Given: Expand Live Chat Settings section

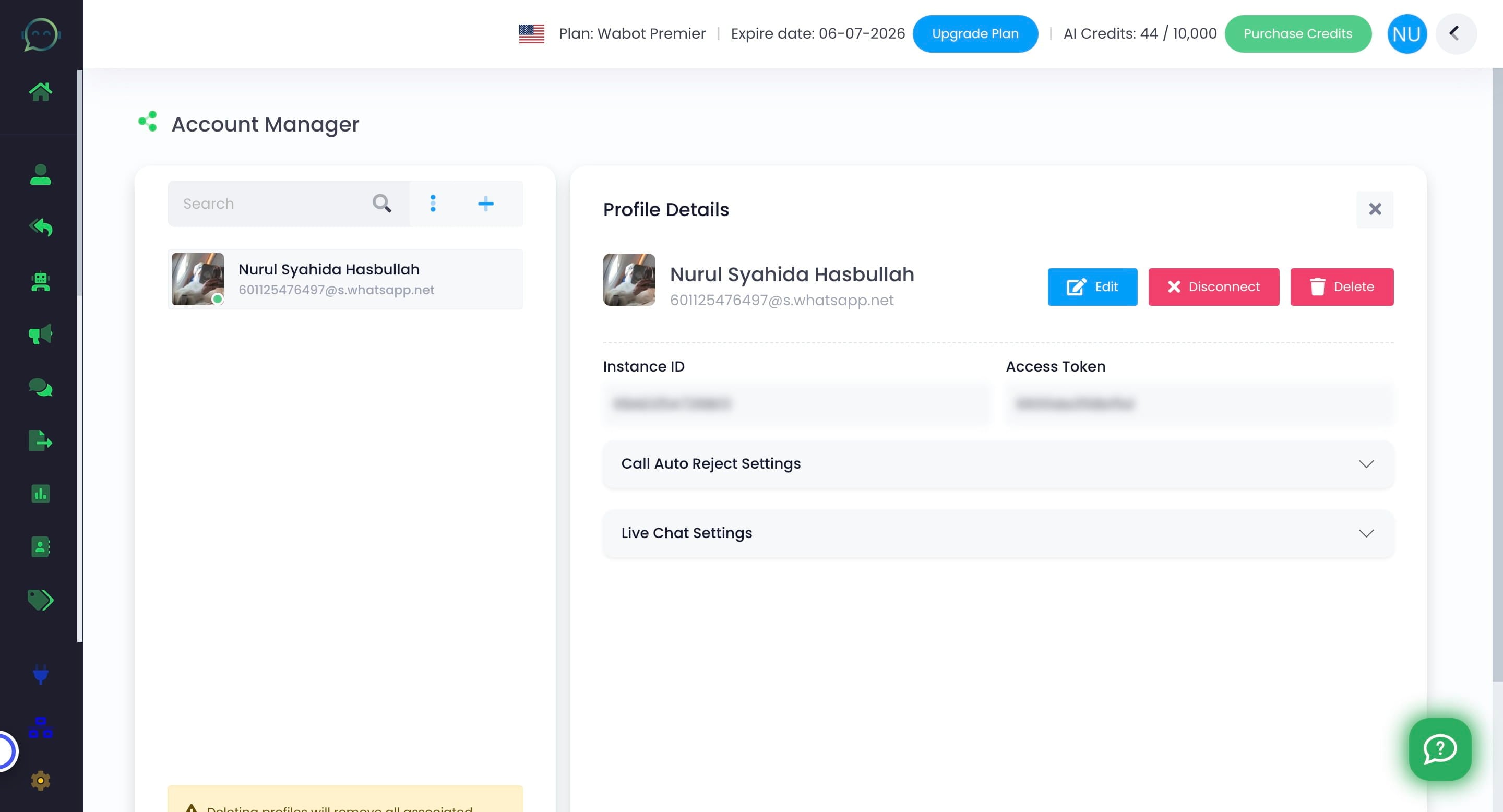Looking at the screenshot, I should coord(998,533).
